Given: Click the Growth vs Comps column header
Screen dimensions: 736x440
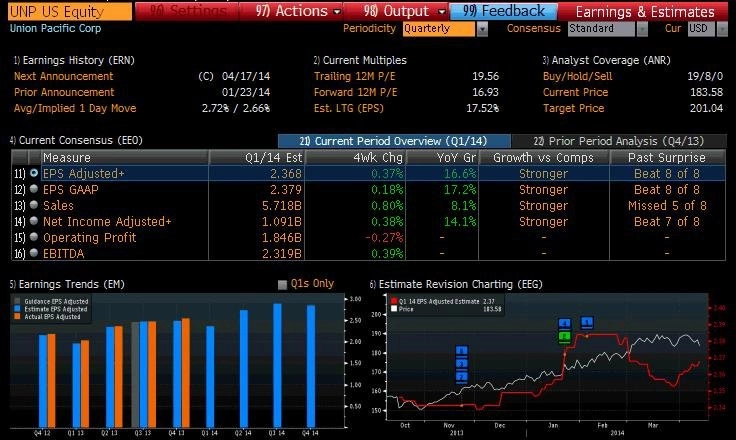Looking at the screenshot, I should point(544,157).
